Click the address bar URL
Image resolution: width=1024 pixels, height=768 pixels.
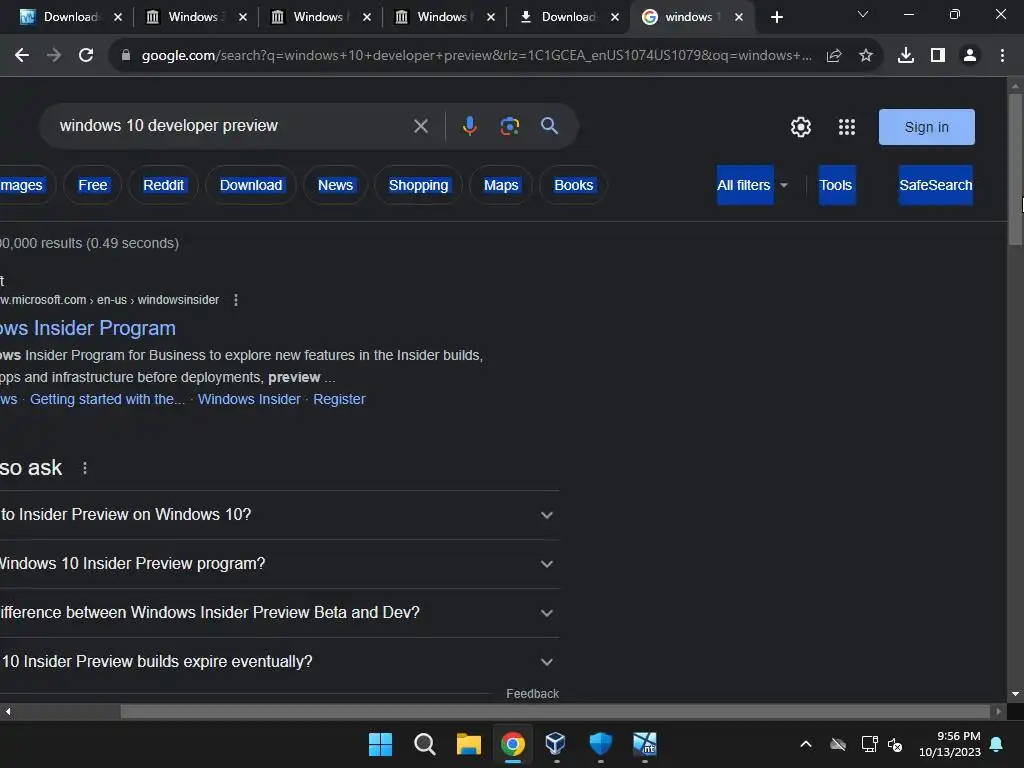[x=477, y=56]
